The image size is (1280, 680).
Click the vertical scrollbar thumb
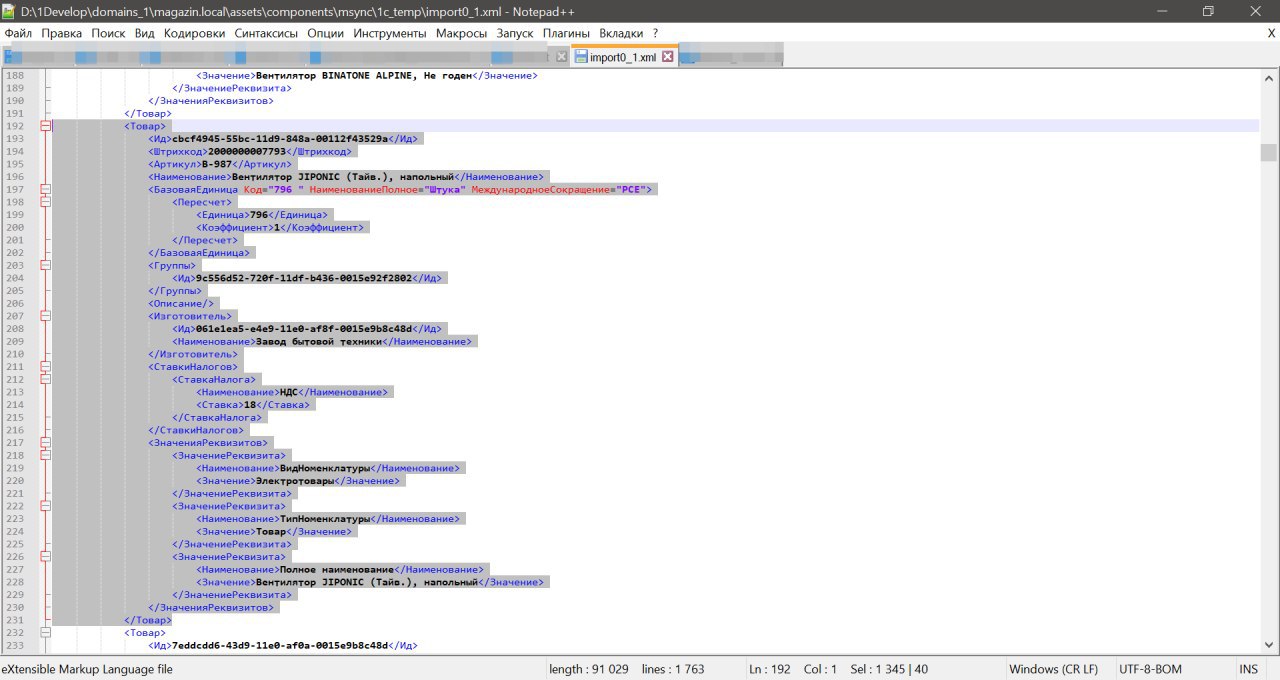(1269, 152)
